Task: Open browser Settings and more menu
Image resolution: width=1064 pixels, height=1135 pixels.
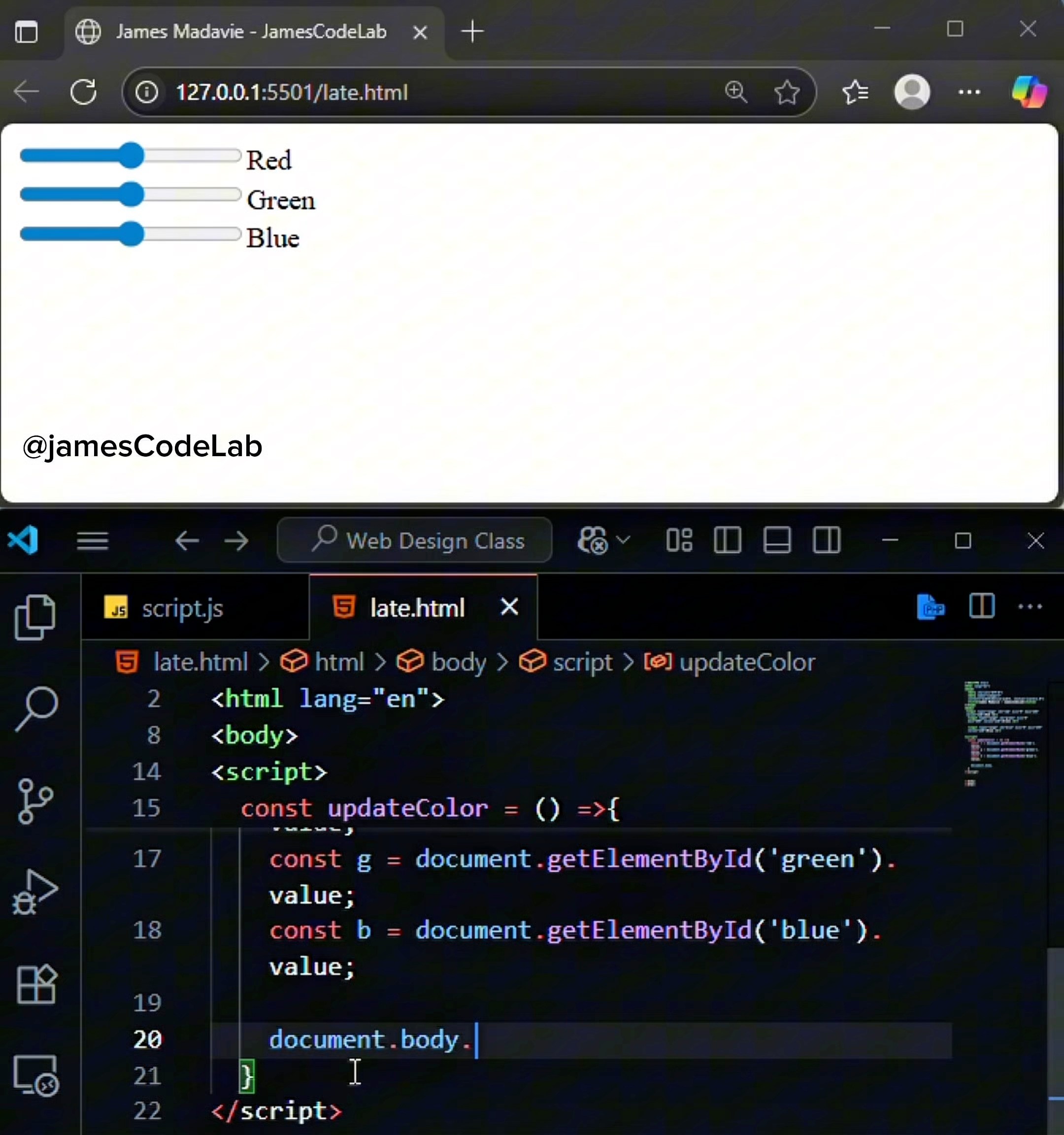Action: [x=968, y=92]
